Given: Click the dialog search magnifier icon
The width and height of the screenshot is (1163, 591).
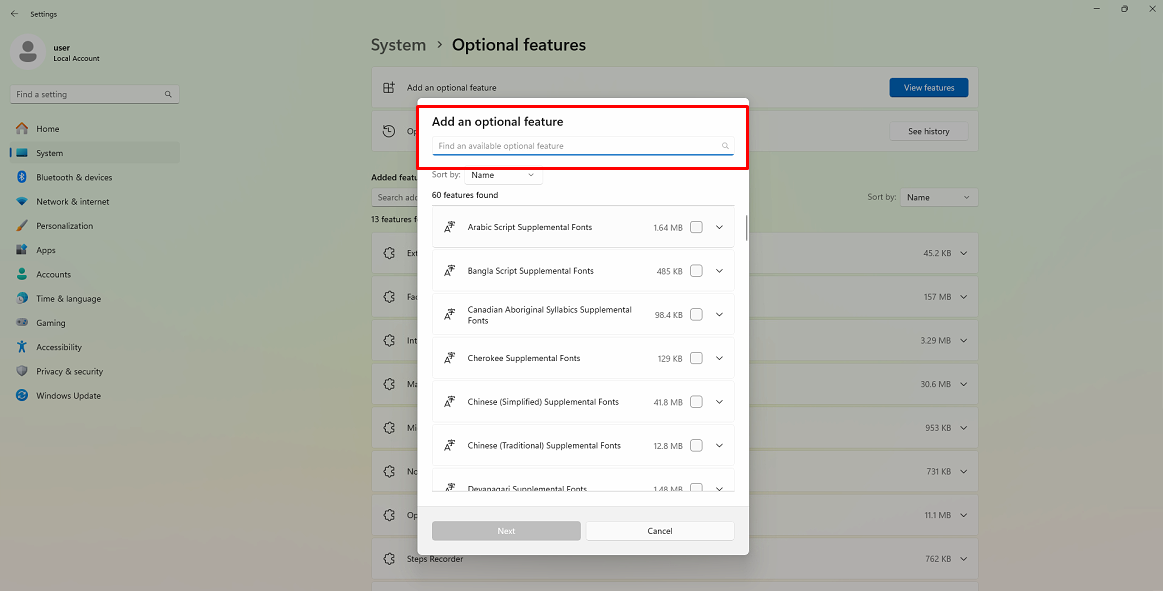Looking at the screenshot, I should coord(725,146).
